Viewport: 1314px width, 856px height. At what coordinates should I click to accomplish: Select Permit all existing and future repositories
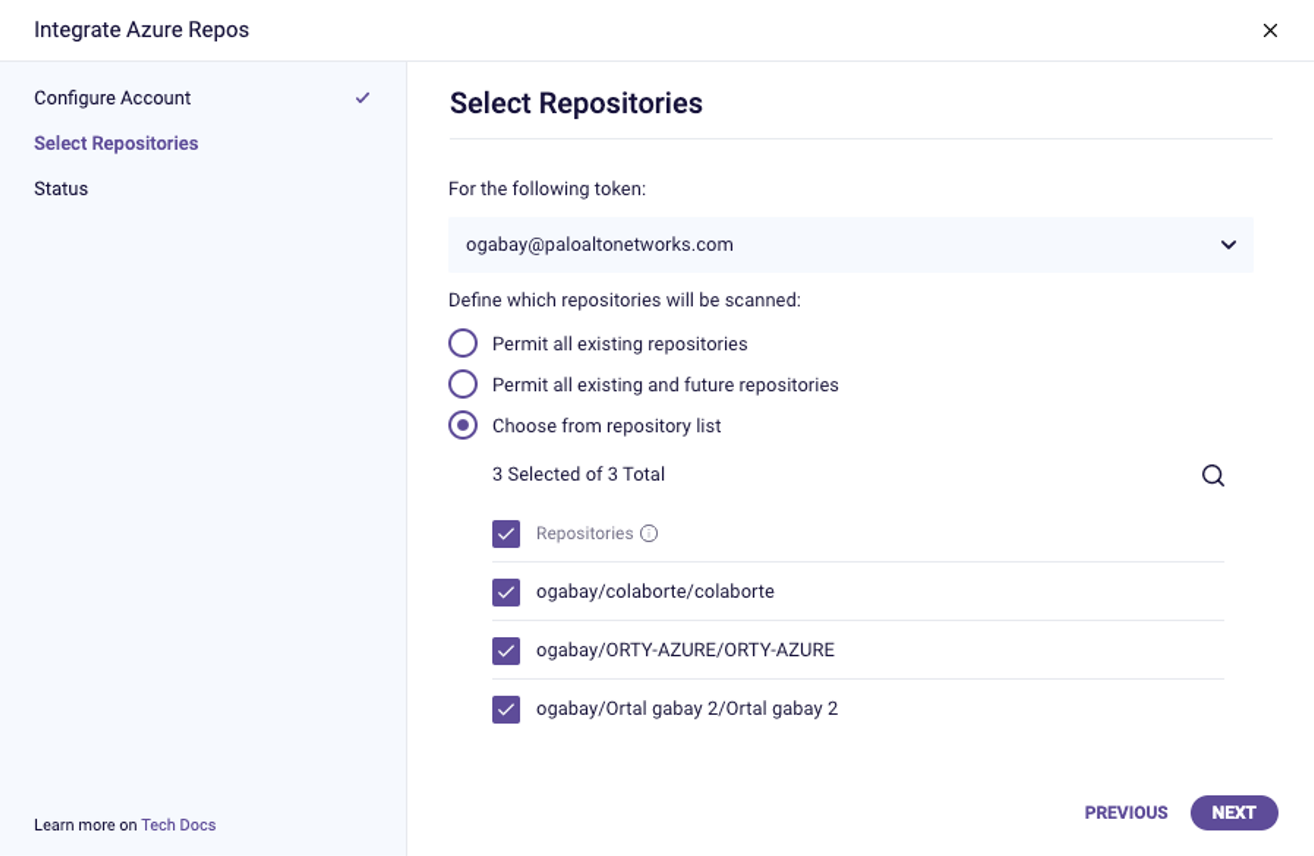(463, 385)
